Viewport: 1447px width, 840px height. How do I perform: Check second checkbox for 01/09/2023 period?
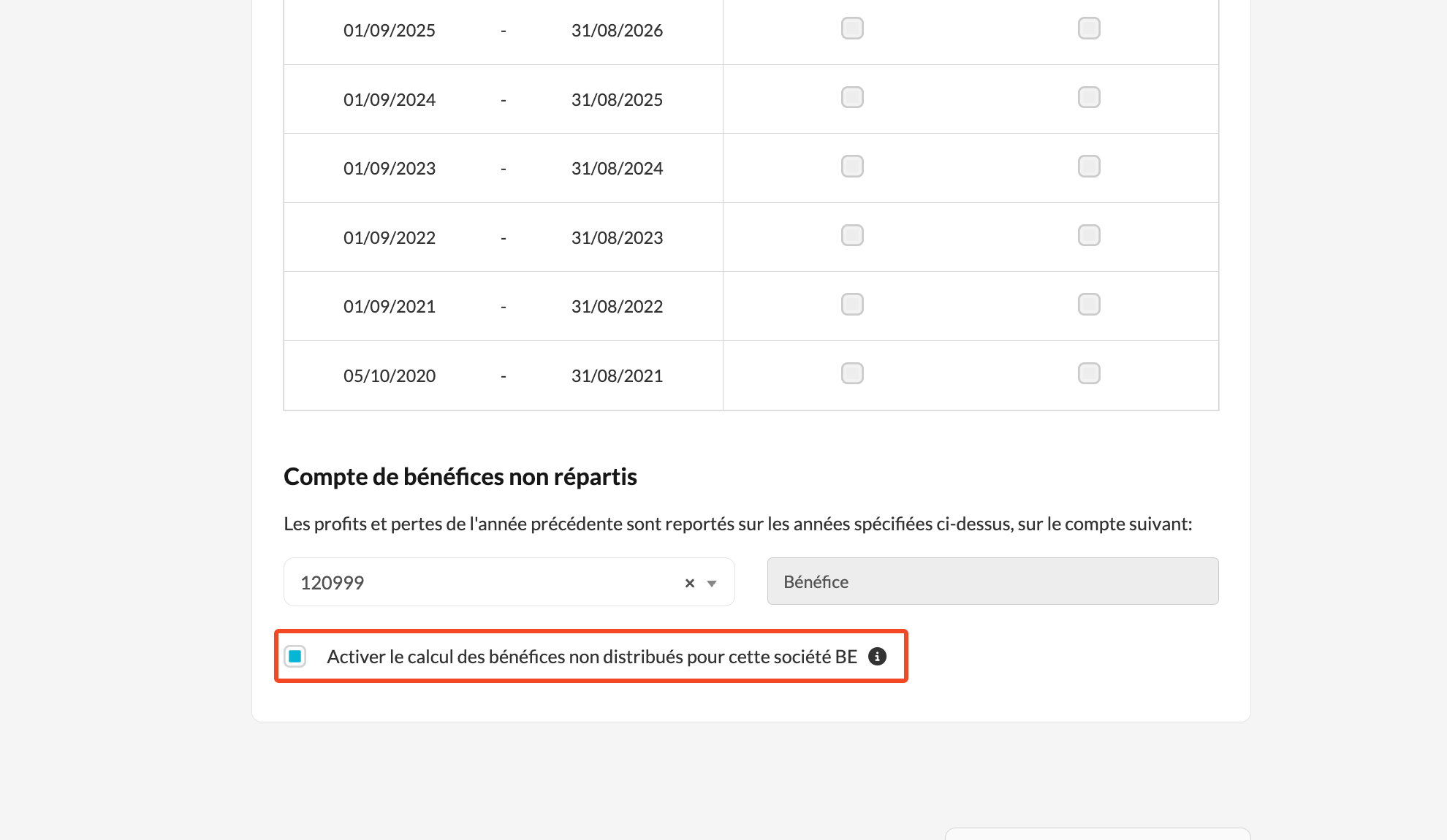point(1089,167)
